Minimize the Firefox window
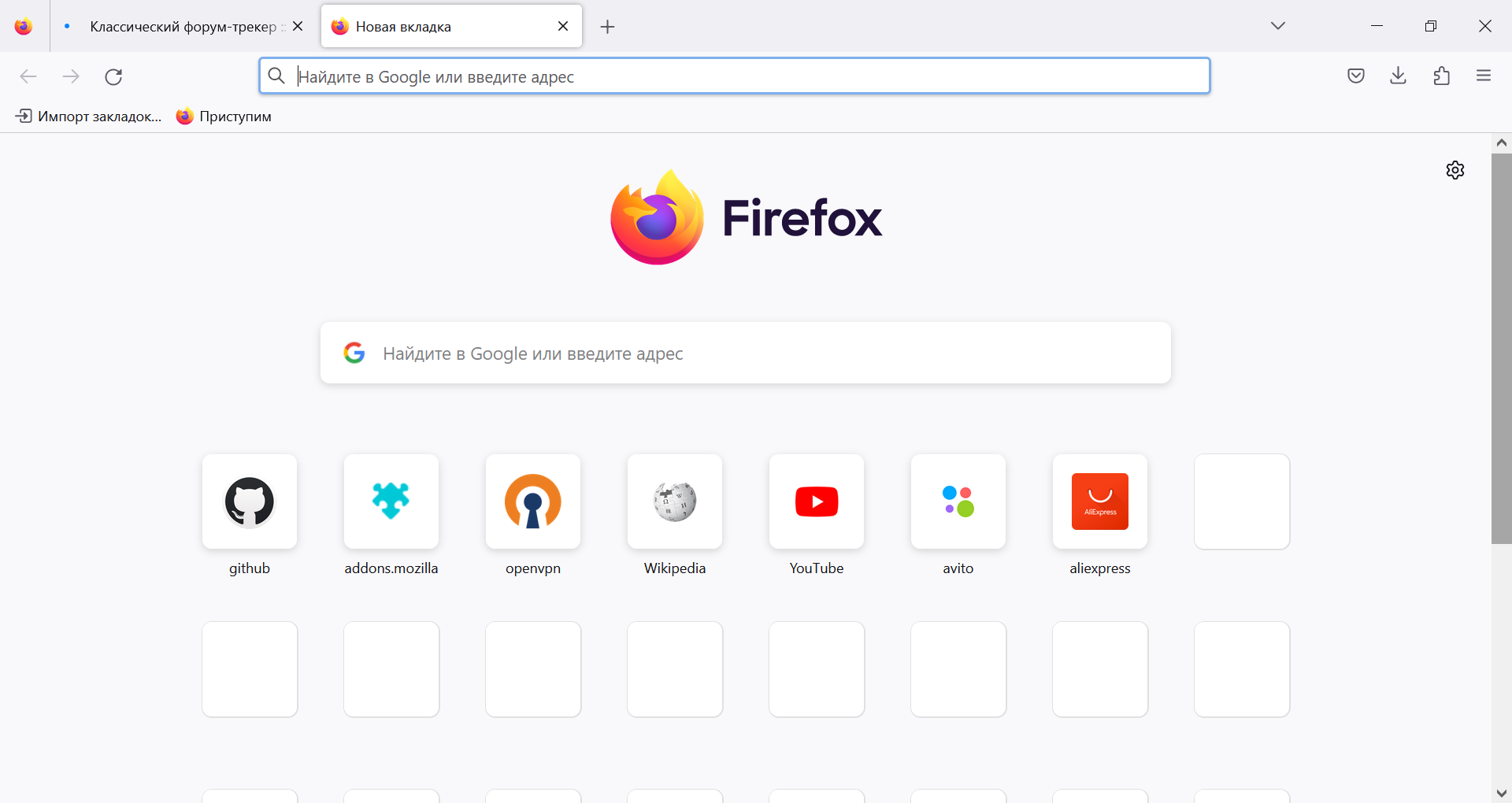 pyautogui.click(x=1377, y=26)
